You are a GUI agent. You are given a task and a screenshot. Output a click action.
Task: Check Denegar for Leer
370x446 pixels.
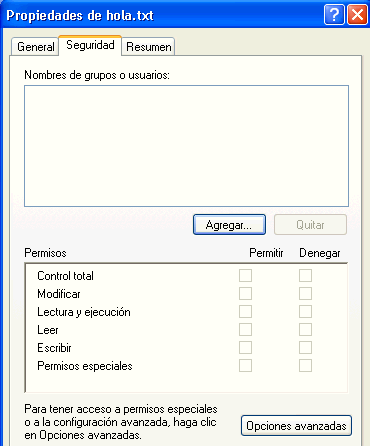pyautogui.click(x=305, y=330)
